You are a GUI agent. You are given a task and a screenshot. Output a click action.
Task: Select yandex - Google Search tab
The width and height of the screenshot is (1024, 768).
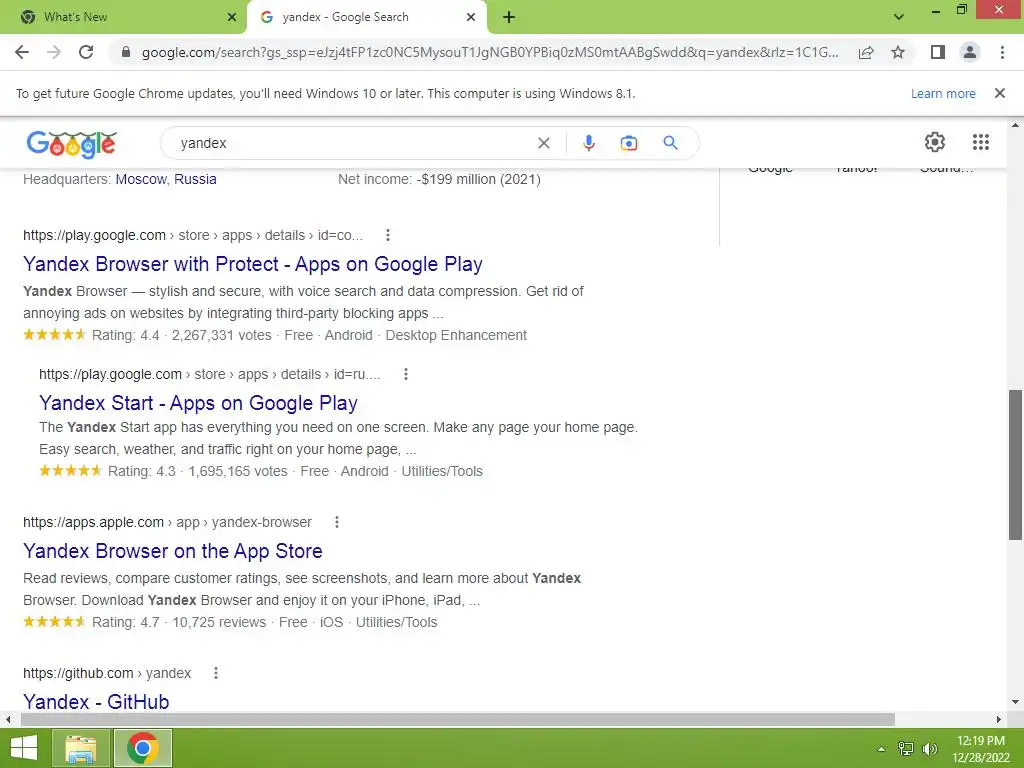[366, 17]
